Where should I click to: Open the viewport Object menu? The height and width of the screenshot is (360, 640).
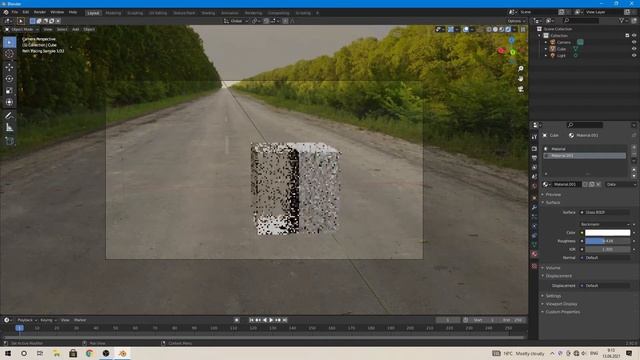[x=89, y=29]
